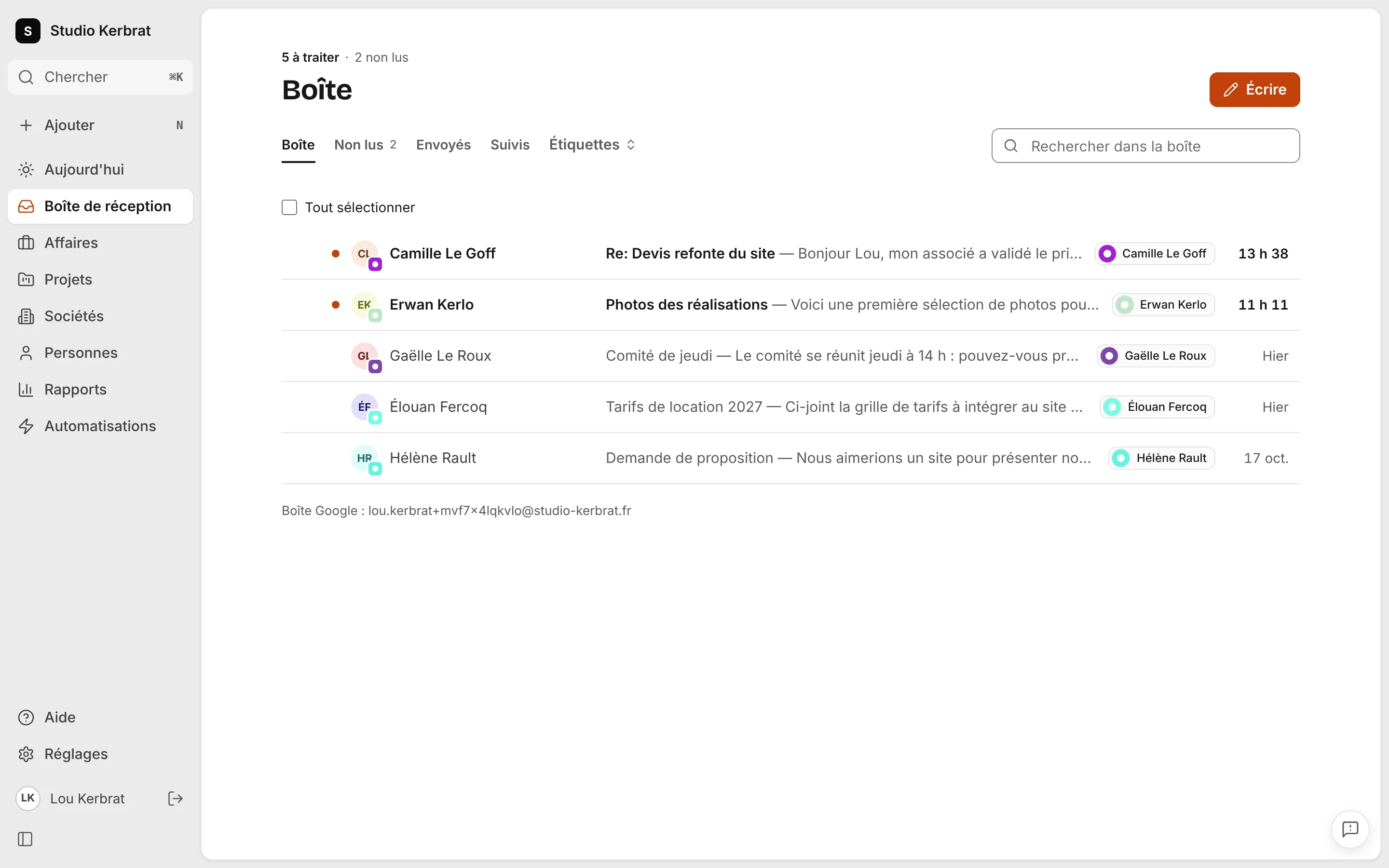Click the logout icon beside Lou Kerbrat
Viewport: 1389px width, 868px height.
tap(175, 799)
